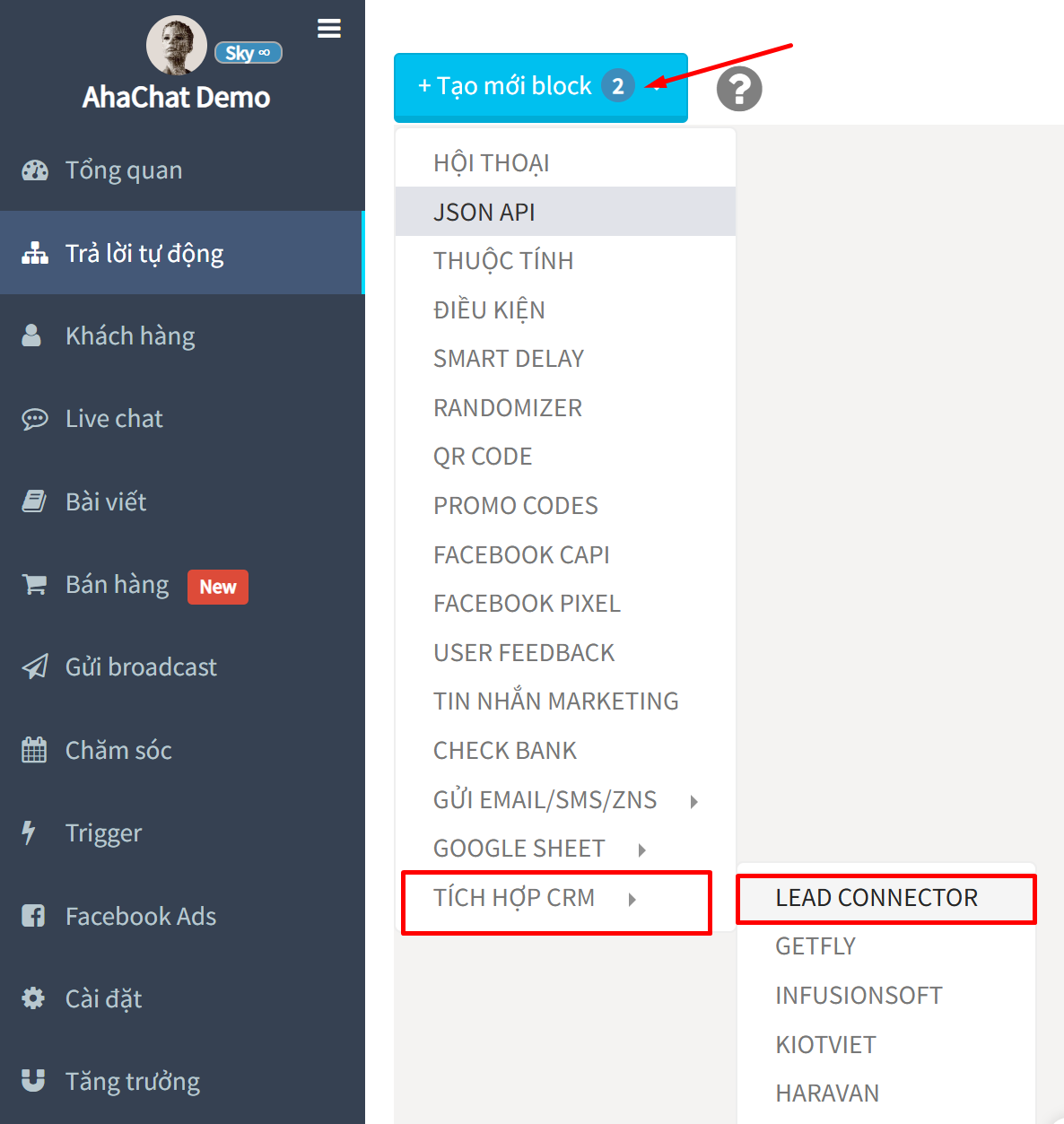Expand the GỬI EMAIL/SMS/ZNS submenu arrow

(694, 802)
